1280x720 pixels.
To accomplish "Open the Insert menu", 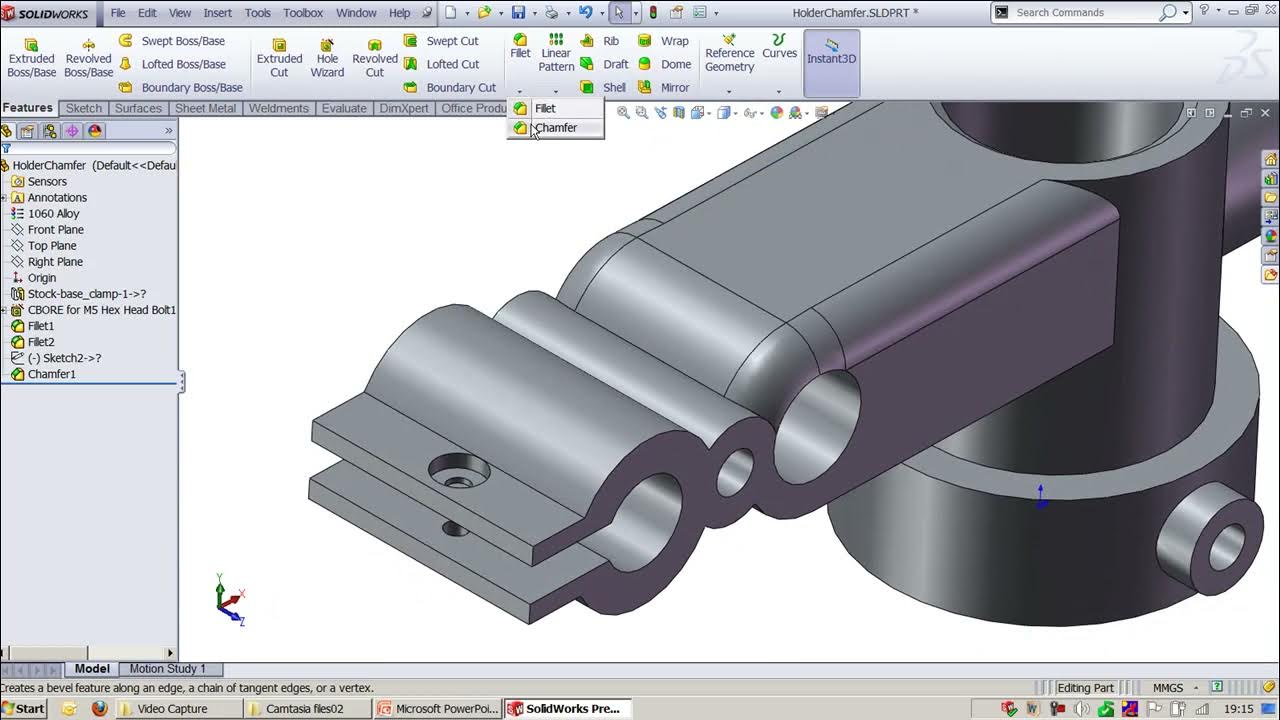I will pos(217,13).
